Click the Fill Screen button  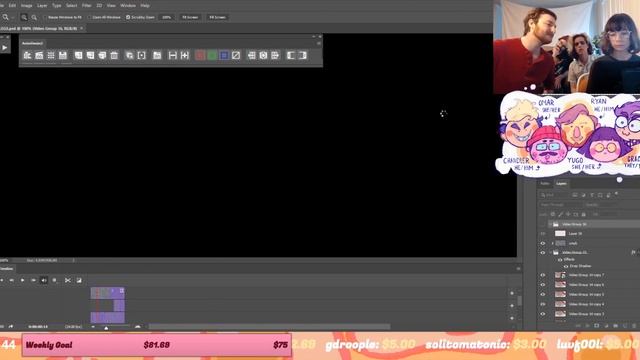(x=217, y=17)
